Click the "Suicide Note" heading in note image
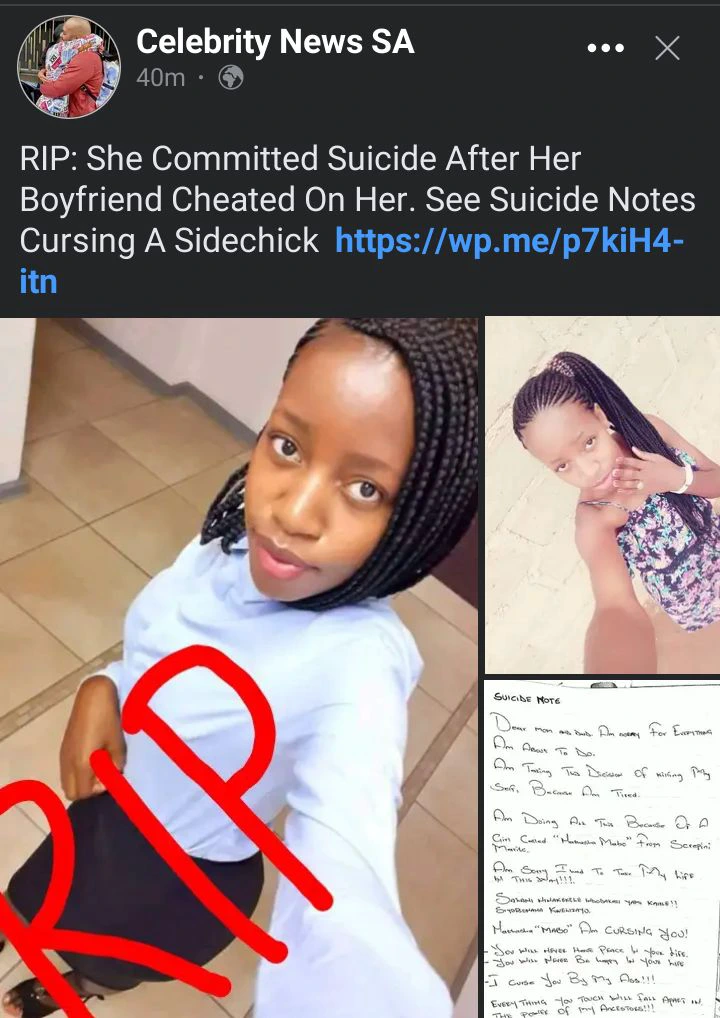The width and height of the screenshot is (720, 1018). (x=527, y=699)
